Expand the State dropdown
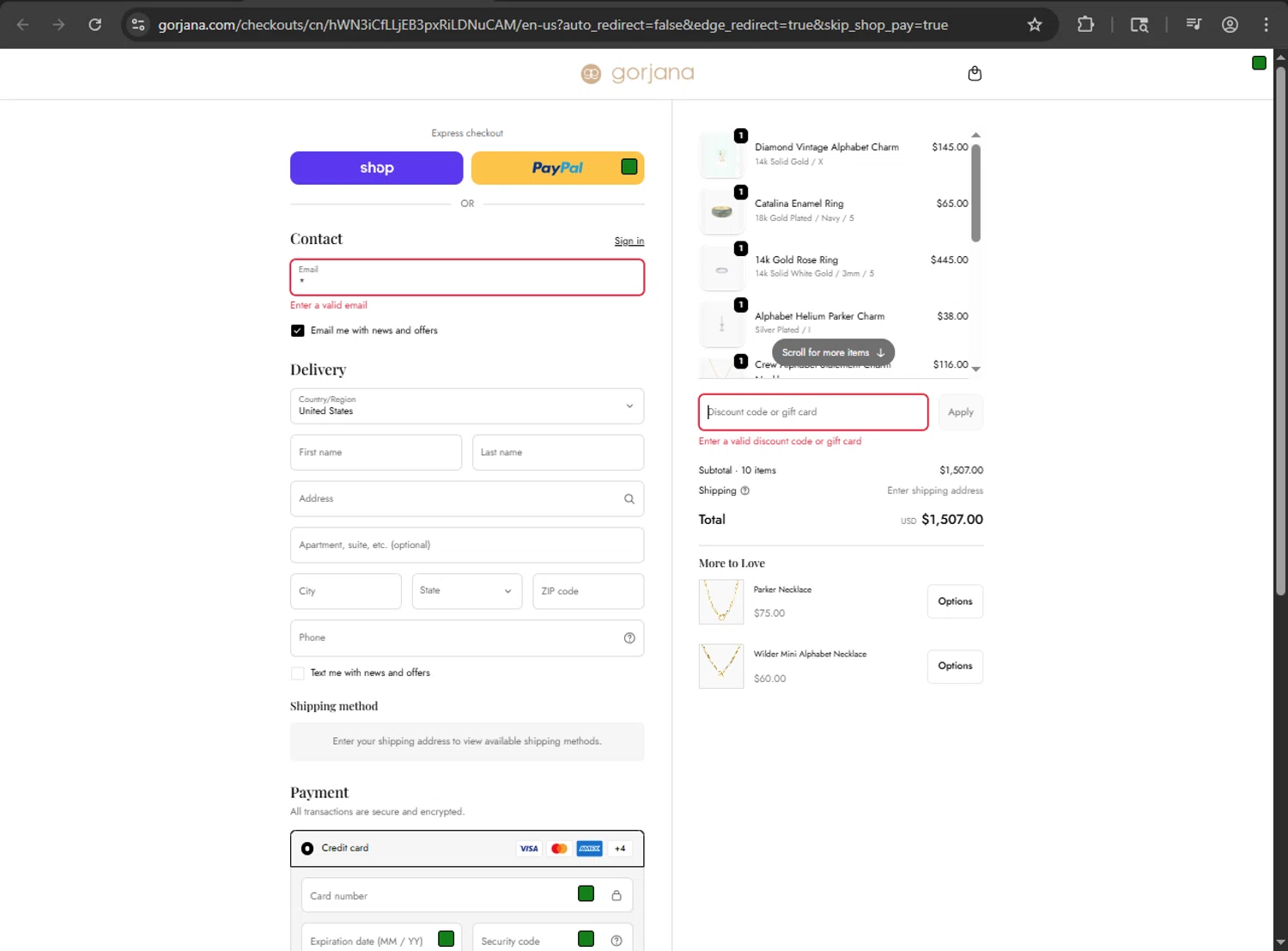 (x=467, y=591)
